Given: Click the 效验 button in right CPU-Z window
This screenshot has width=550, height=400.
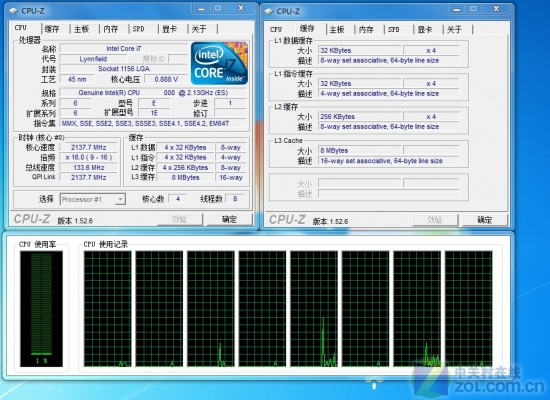Looking at the screenshot, I should (435, 220).
